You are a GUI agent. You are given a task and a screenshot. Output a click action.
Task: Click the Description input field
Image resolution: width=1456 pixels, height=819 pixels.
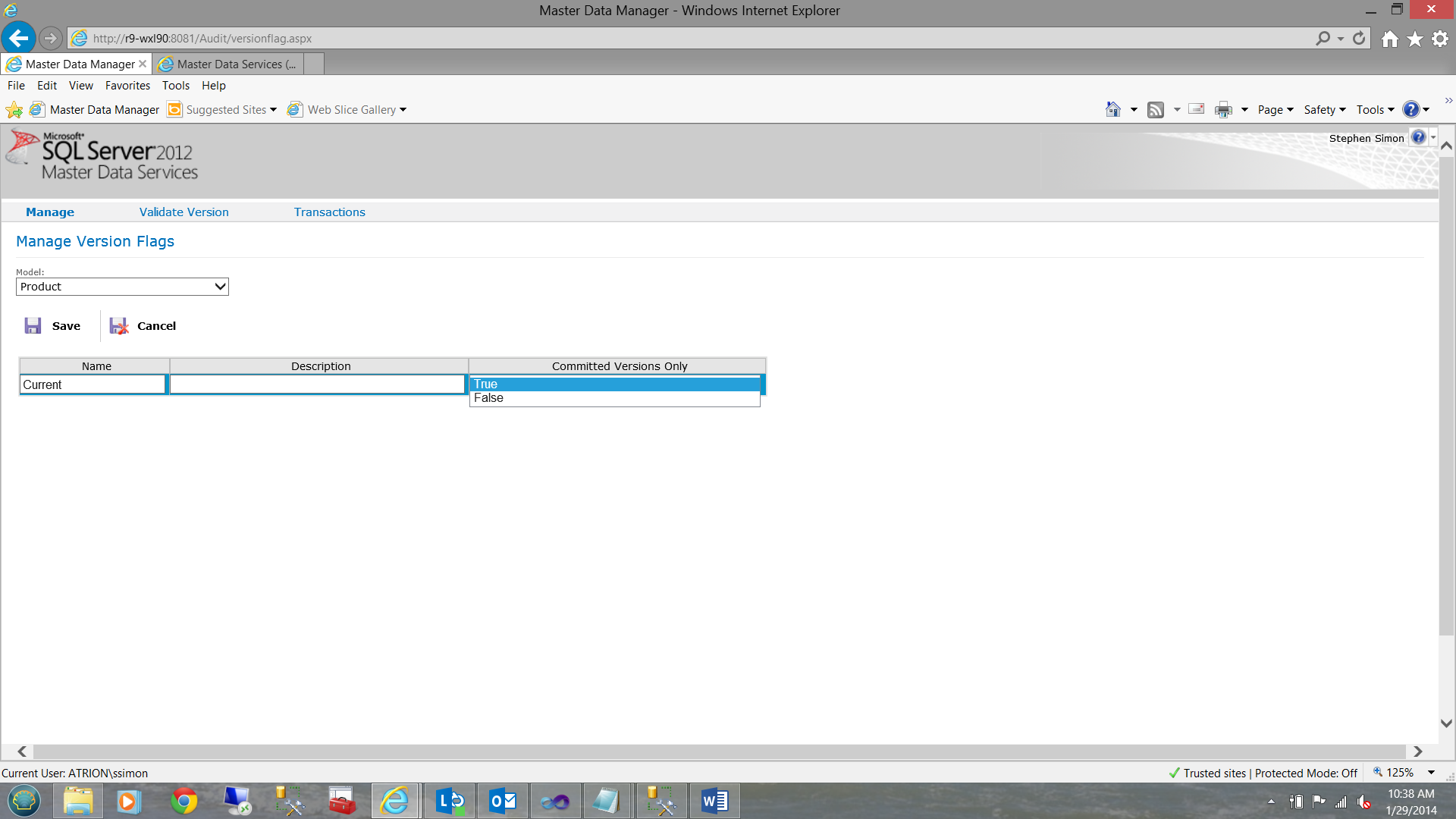pyautogui.click(x=317, y=384)
